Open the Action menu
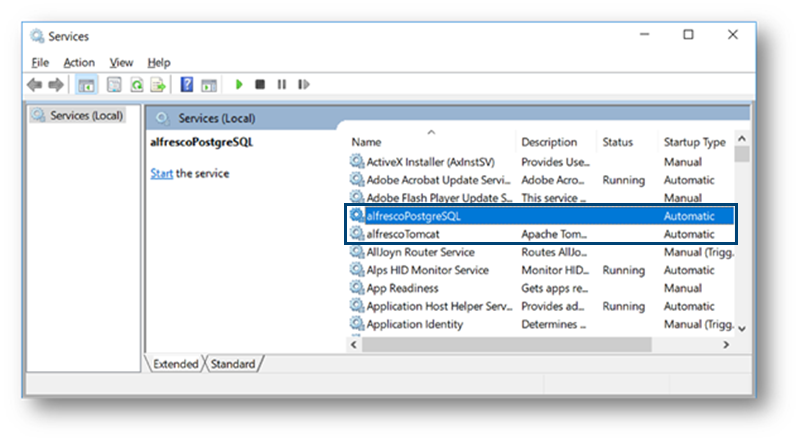 (x=79, y=62)
